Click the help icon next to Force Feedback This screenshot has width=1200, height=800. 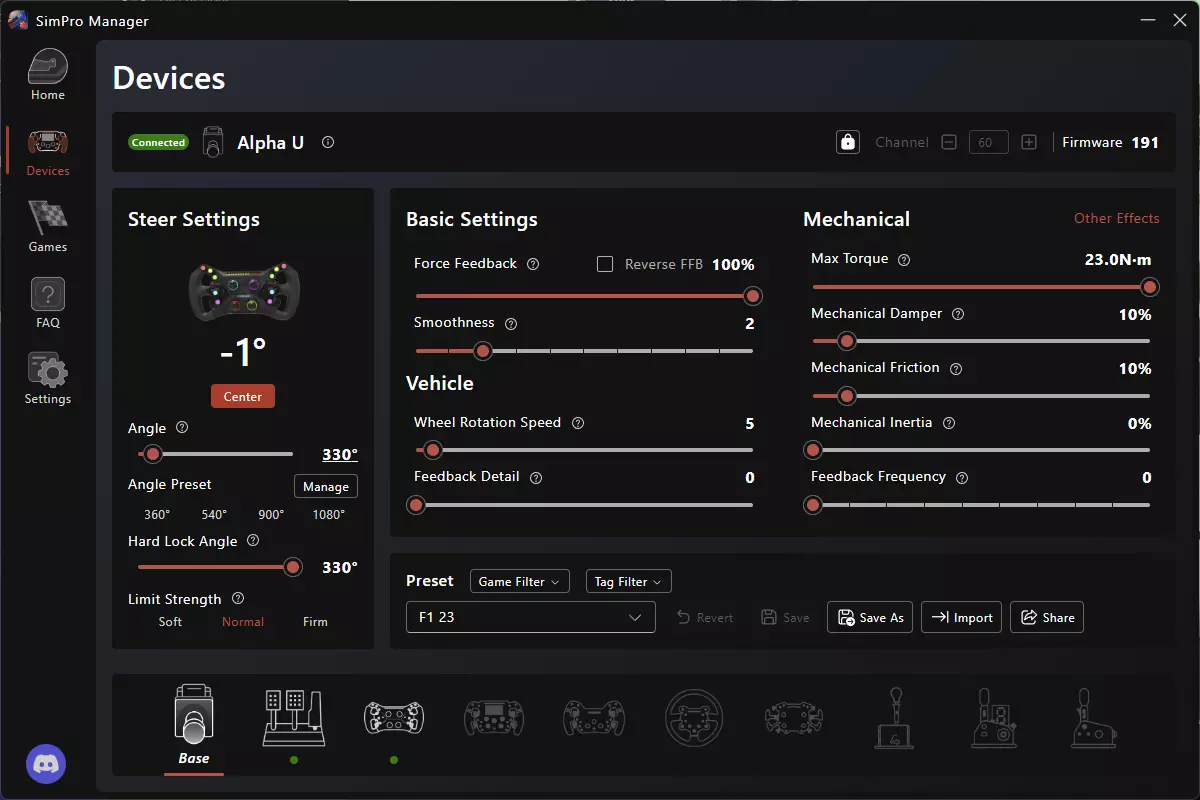[x=533, y=264]
